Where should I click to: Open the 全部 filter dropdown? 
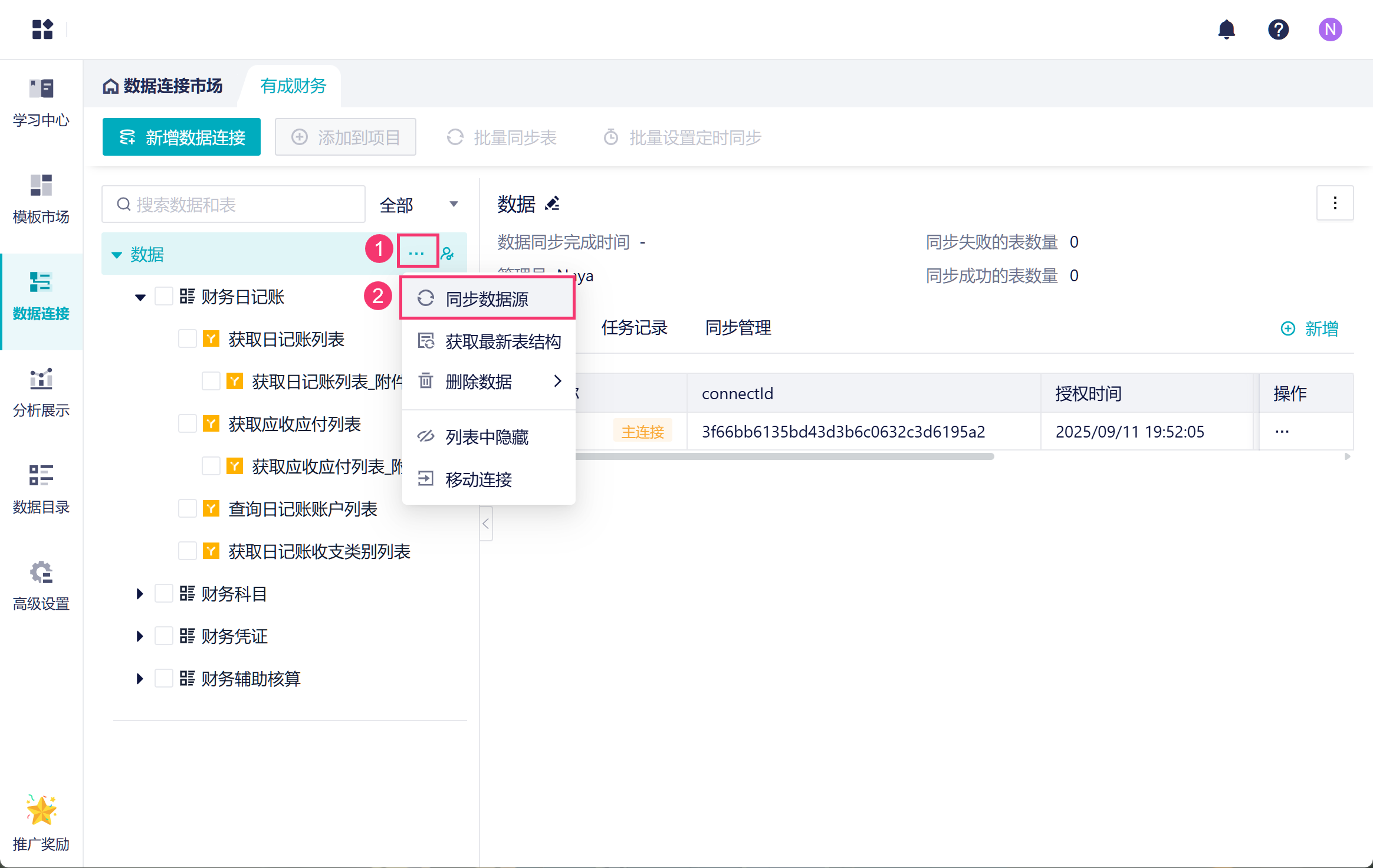pyautogui.click(x=419, y=205)
